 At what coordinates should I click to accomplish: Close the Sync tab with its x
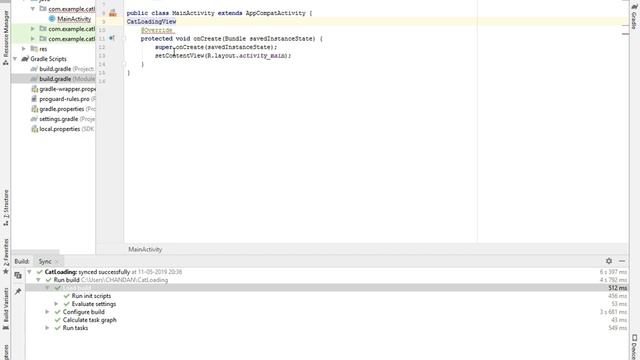pos(57,262)
